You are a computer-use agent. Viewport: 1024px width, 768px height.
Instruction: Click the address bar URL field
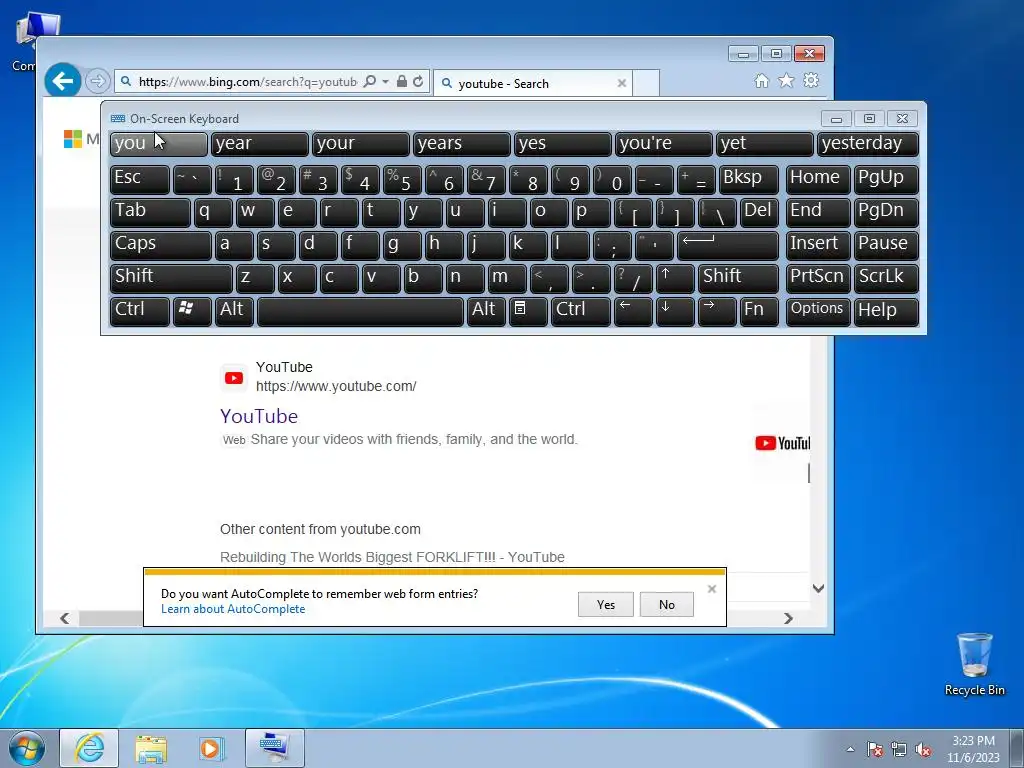(x=248, y=82)
